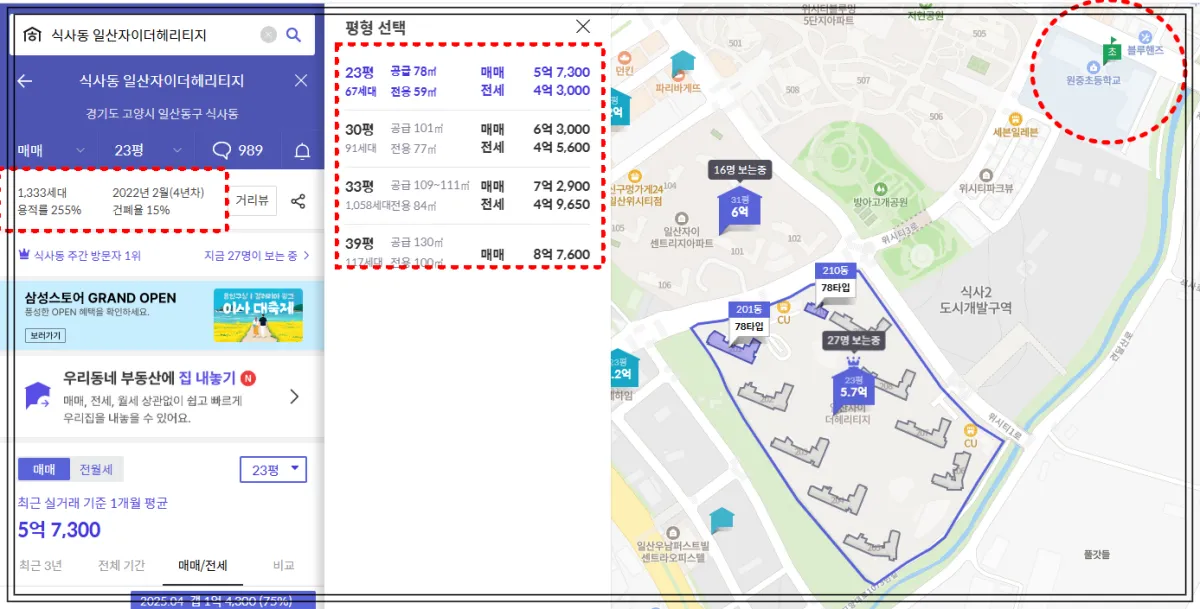
Task: Open the 매매 deal type dropdown in header
Action: tap(49, 150)
